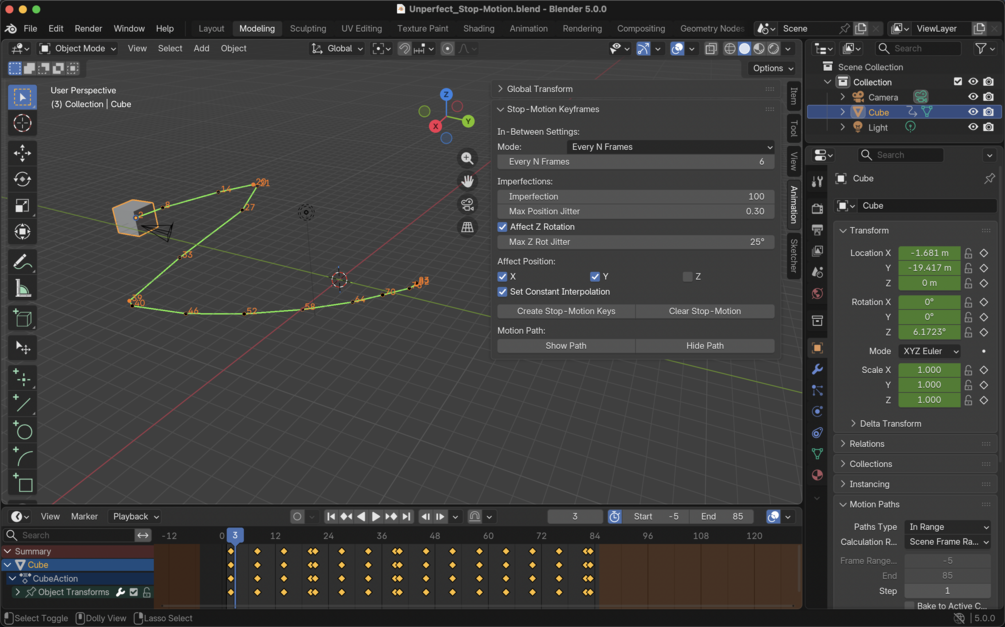
Task: Click Create Stop-Motion Keys button
Action: pyautogui.click(x=566, y=312)
